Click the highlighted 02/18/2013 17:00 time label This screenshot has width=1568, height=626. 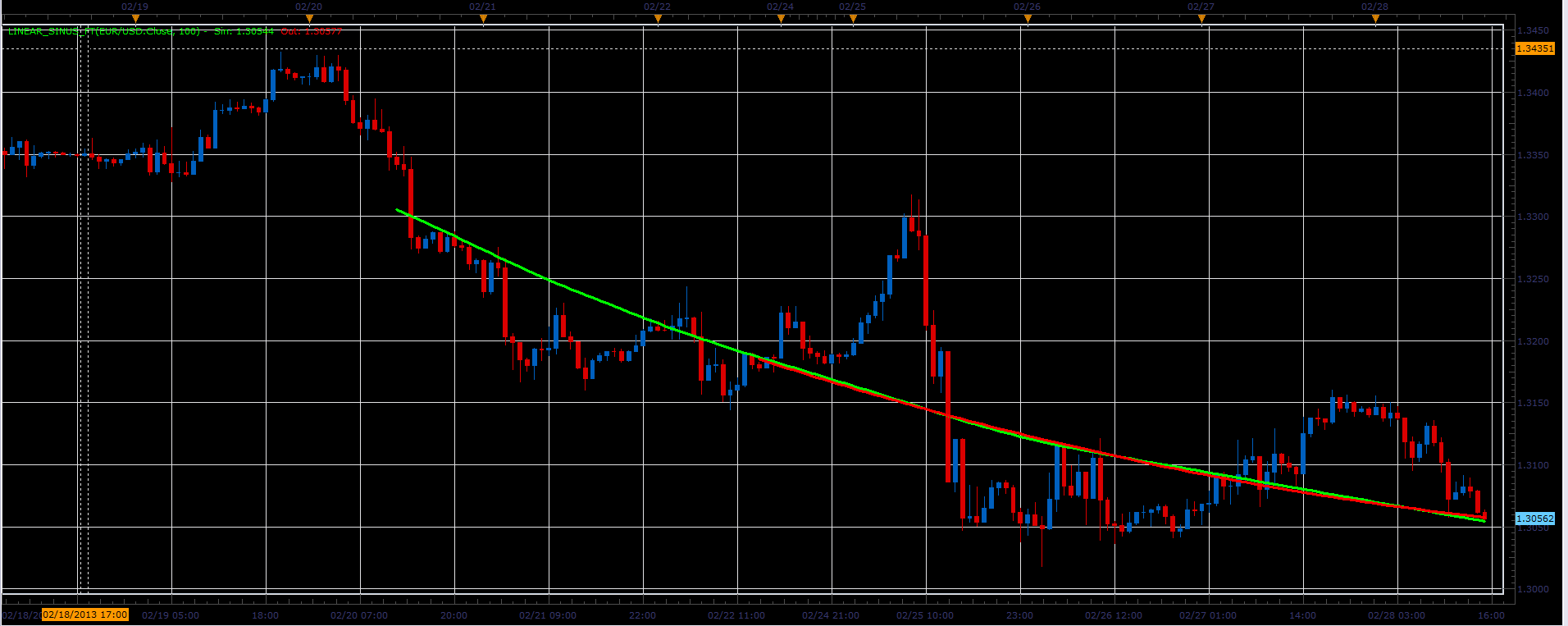pyautogui.click(x=85, y=615)
